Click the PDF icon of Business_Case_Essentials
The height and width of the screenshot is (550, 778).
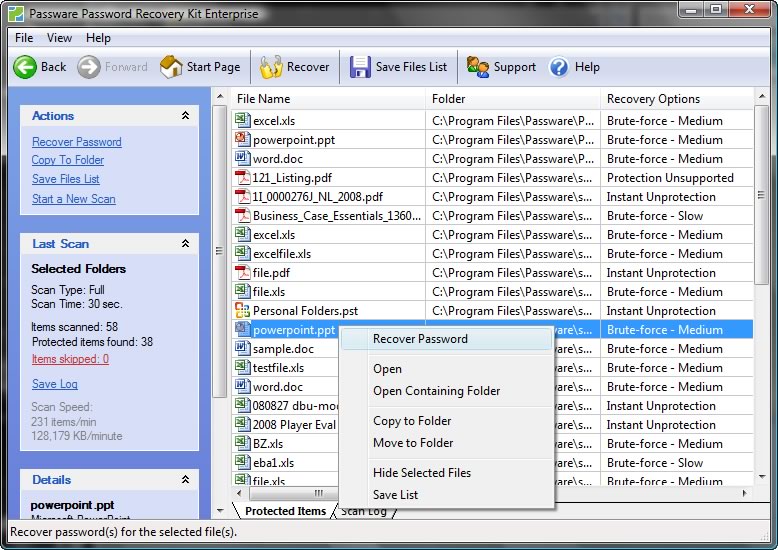(x=243, y=215)
